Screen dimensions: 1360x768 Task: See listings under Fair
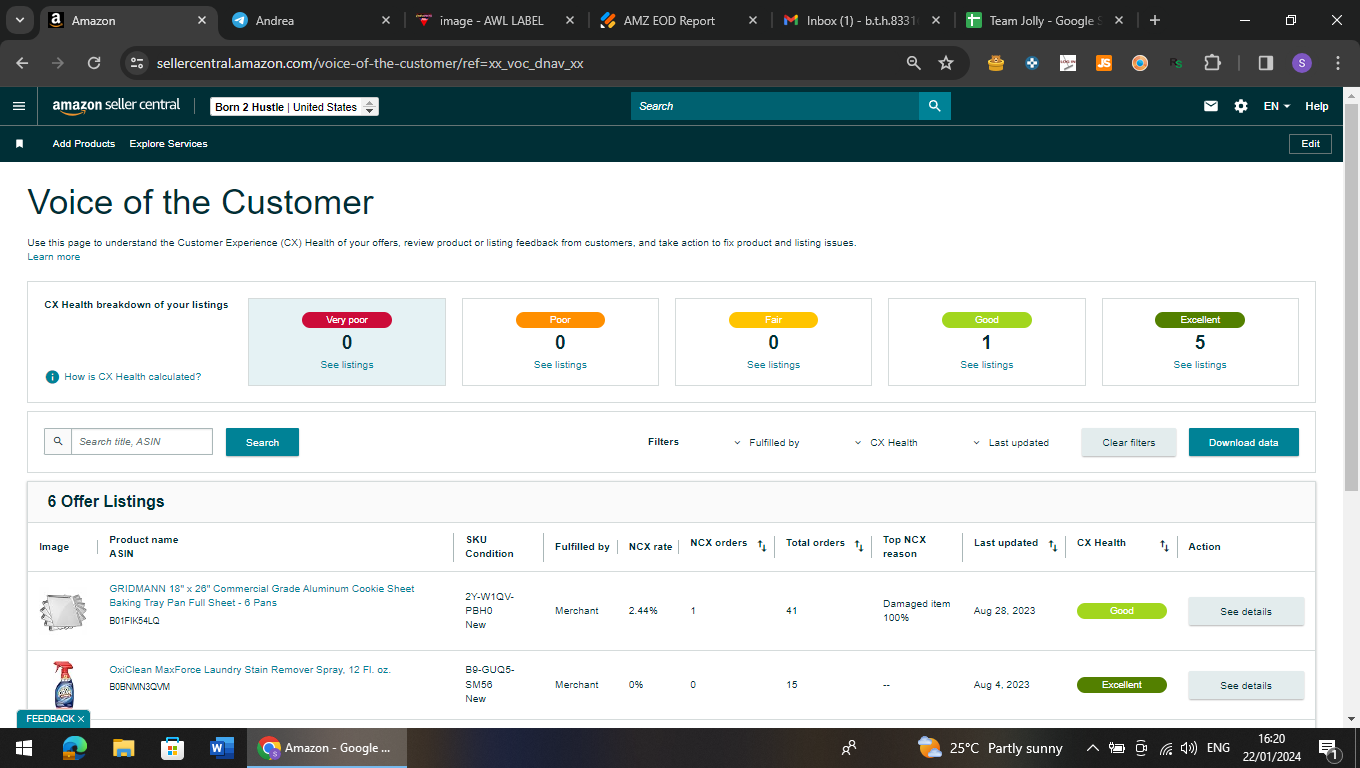(x=773, y=365)
